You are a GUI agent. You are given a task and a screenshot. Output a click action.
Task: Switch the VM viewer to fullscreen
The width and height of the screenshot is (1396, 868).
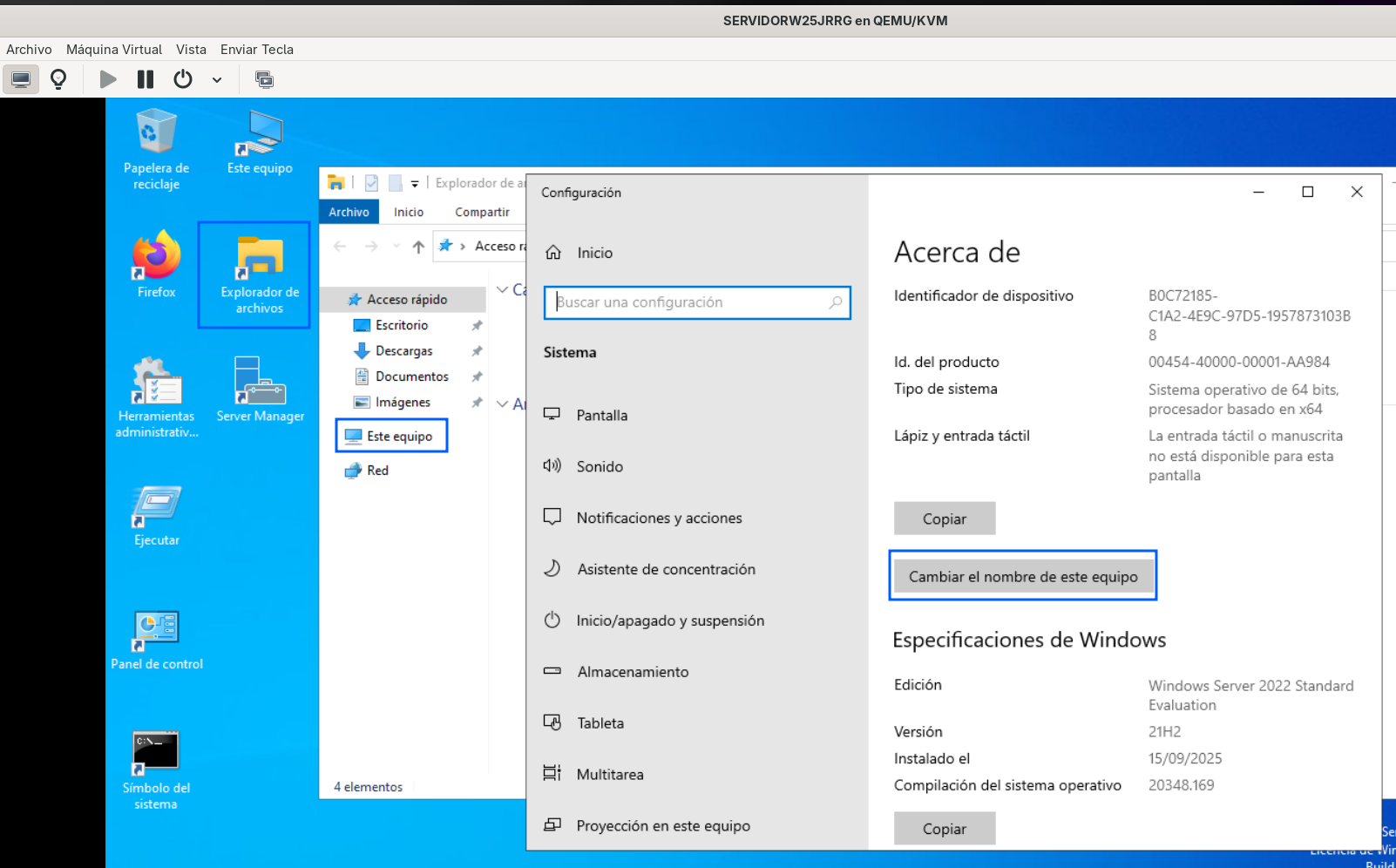[264, 79]
